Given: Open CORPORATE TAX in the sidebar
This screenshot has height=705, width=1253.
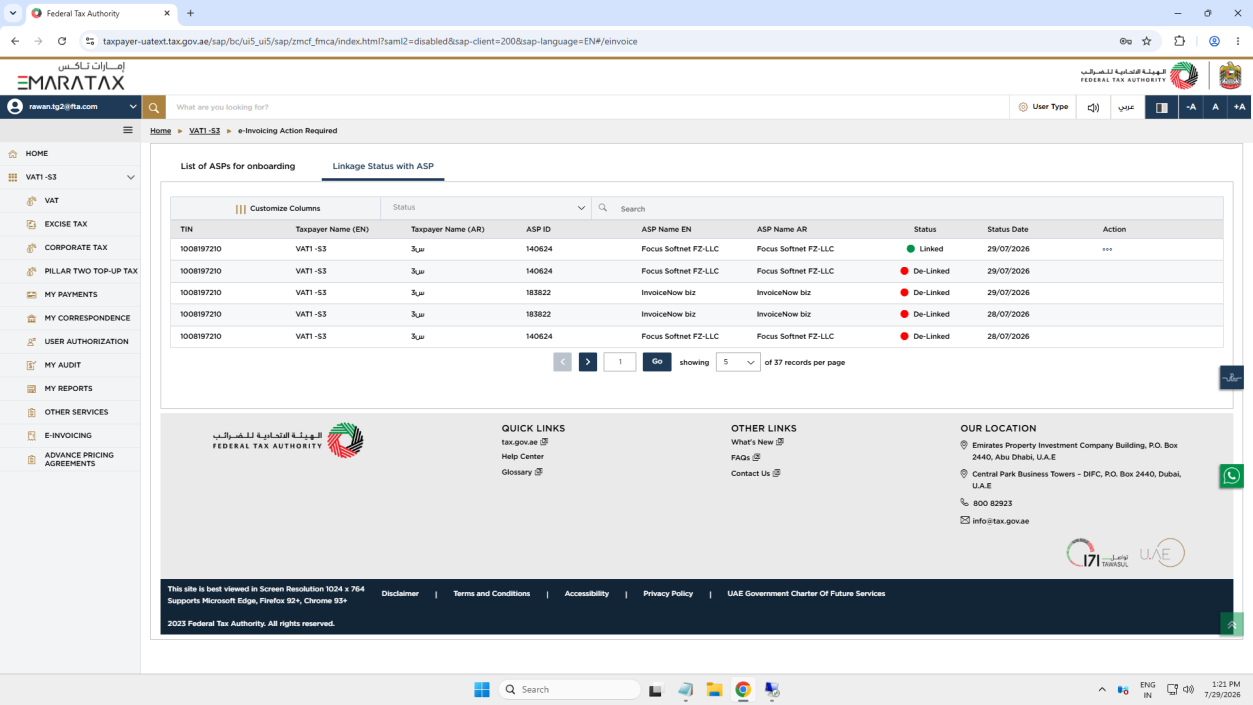Looking at the screenshot, I should click(76, 248).
